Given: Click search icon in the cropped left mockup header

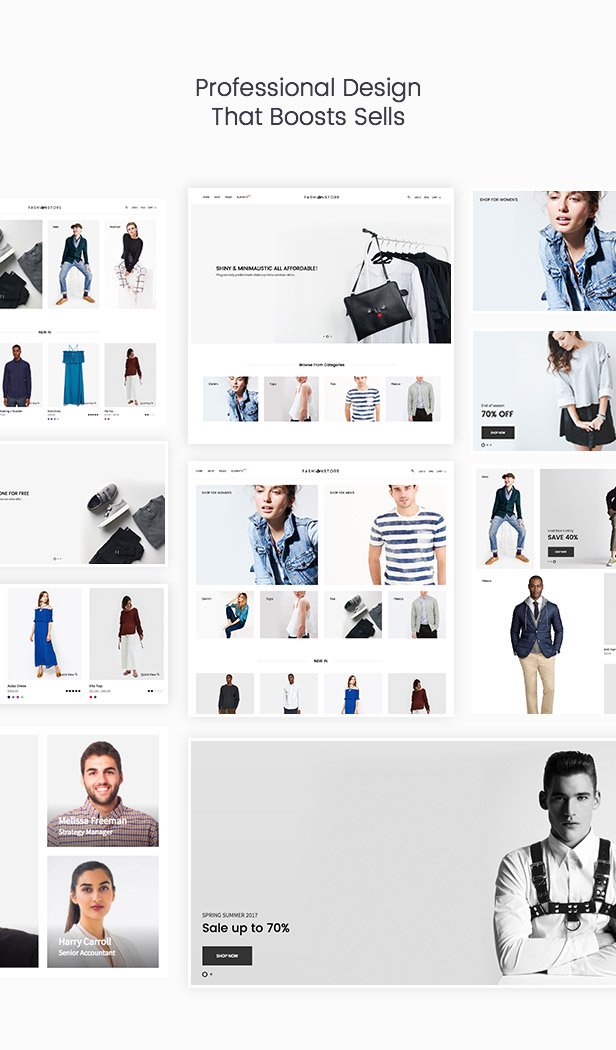Looking at the screenshot, I should (126, 208).
